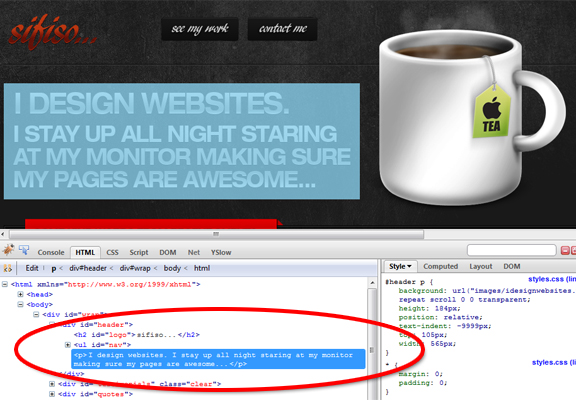
Task: Select the p breadcrumb
Action: [54, 269]
